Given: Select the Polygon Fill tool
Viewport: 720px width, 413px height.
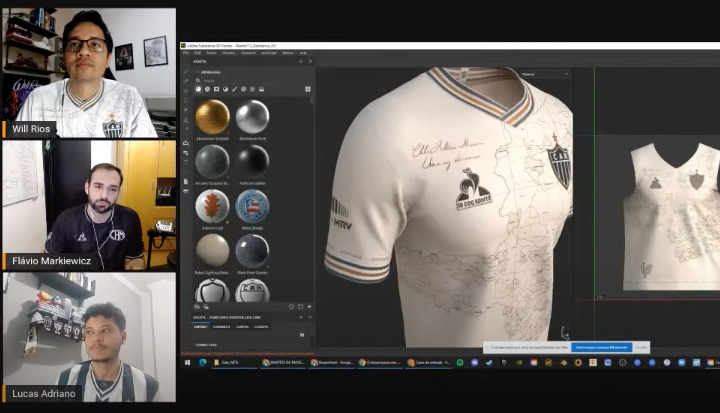Looking at the screenshot, I should coord(186,101).
